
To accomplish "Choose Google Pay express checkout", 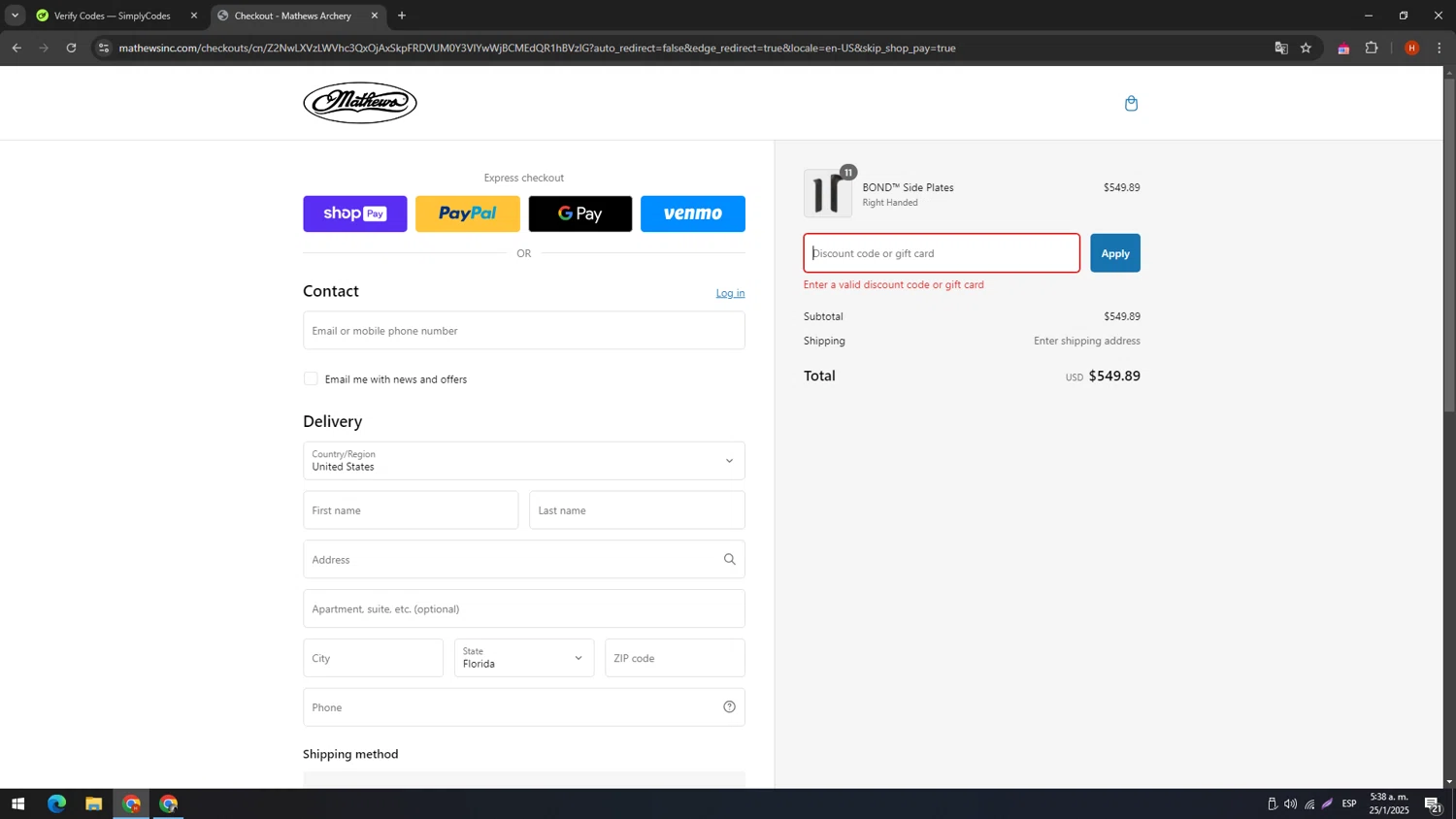I will pos(580,213).
